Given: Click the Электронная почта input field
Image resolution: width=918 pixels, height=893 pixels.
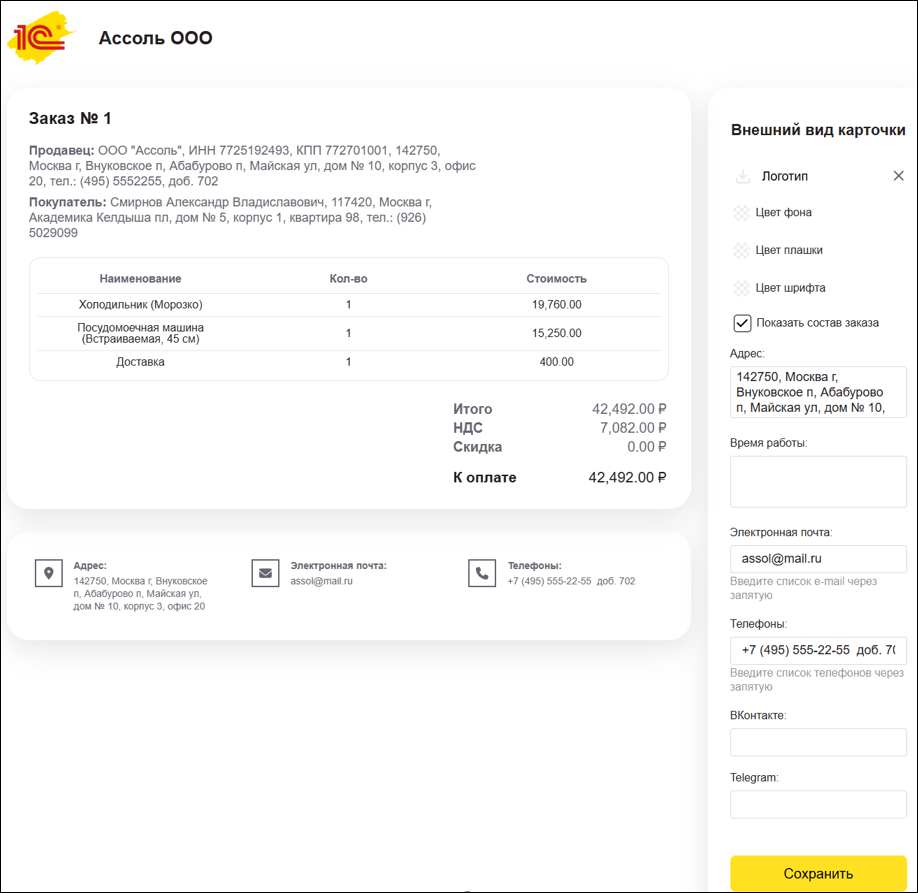Looking at the screenshot, I should pos(818,559).
